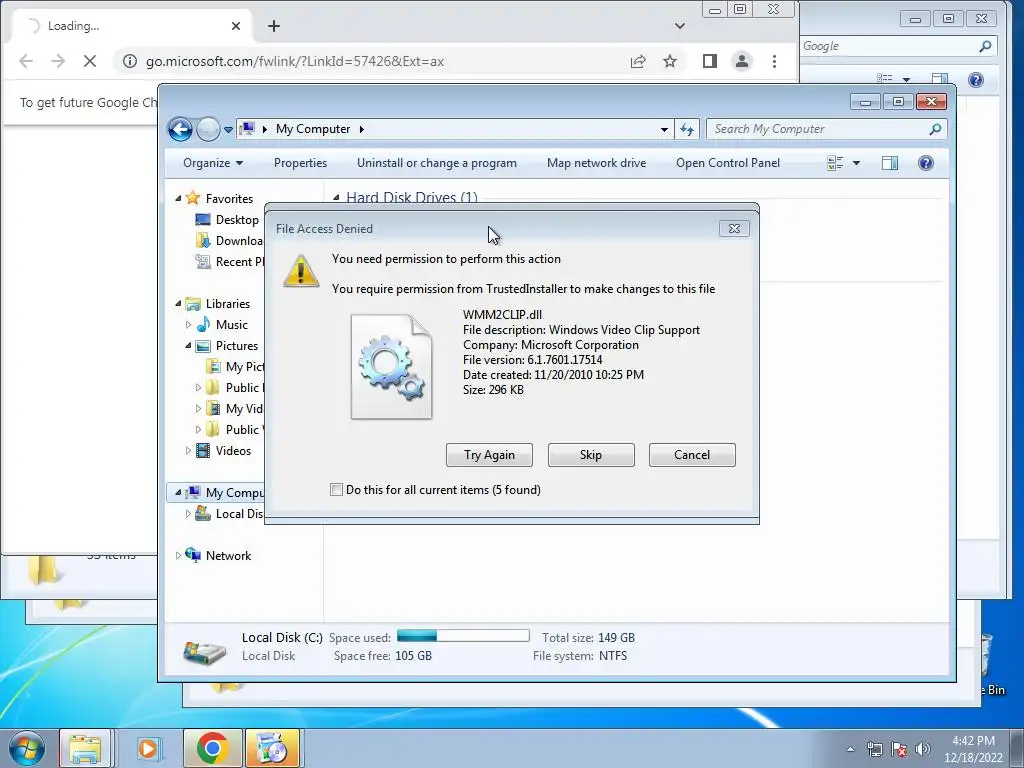Cancel the file operation
This screenshot has width=1024, height=768.
coord(692,455)
